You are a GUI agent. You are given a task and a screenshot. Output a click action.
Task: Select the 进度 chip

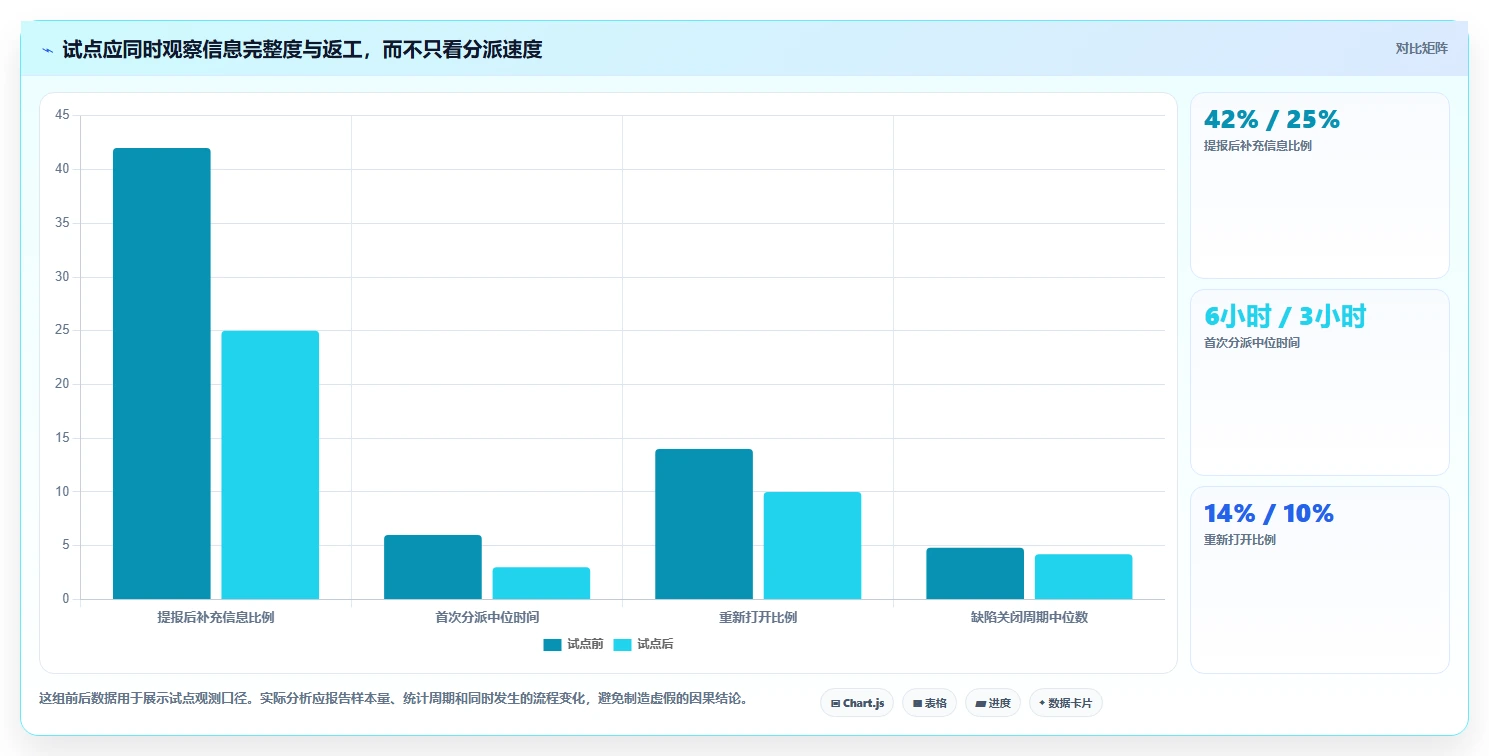point(993,703)
